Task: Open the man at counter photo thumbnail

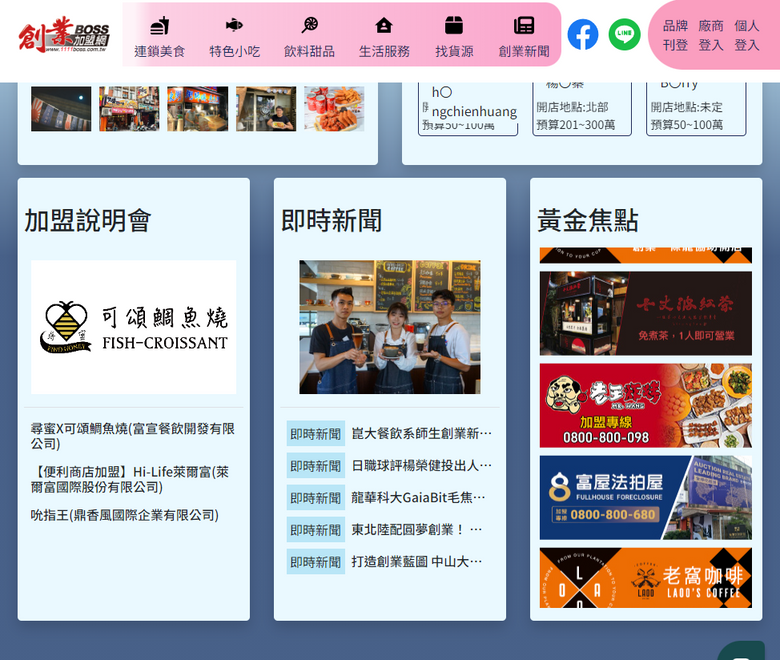Action: click(266, 109)
